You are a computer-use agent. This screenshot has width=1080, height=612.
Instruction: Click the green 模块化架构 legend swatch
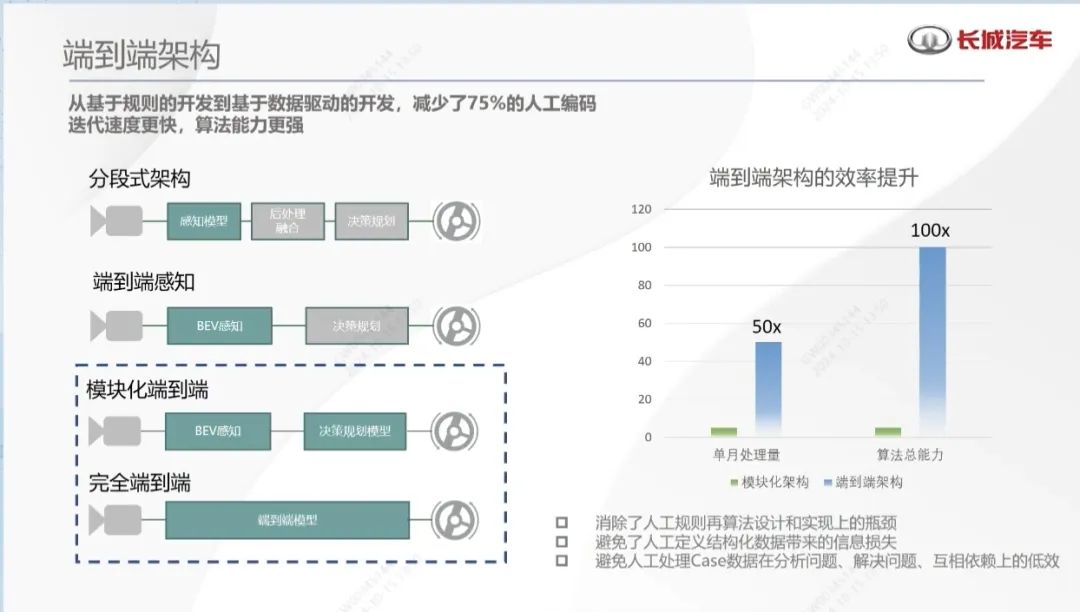[x=733, y=483]
